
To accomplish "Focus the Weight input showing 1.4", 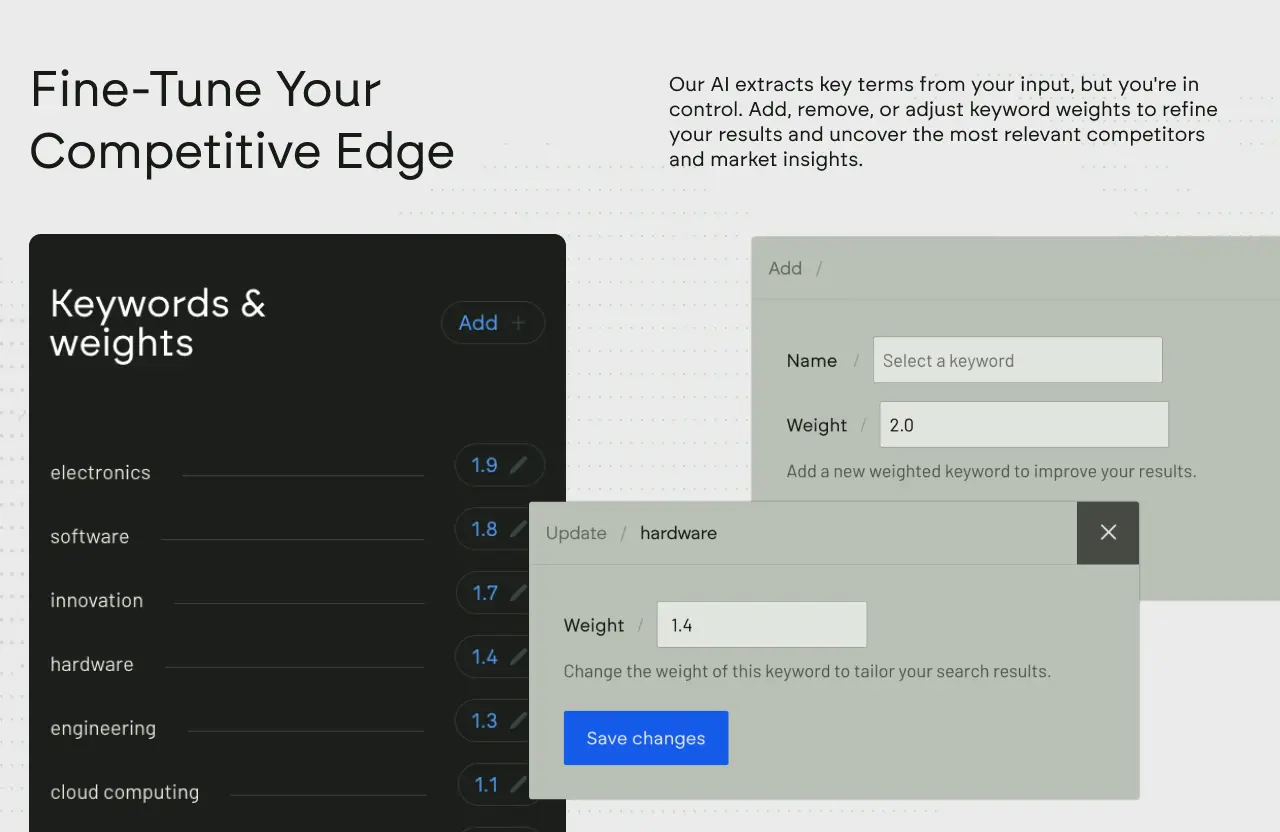I will [761, 625].
